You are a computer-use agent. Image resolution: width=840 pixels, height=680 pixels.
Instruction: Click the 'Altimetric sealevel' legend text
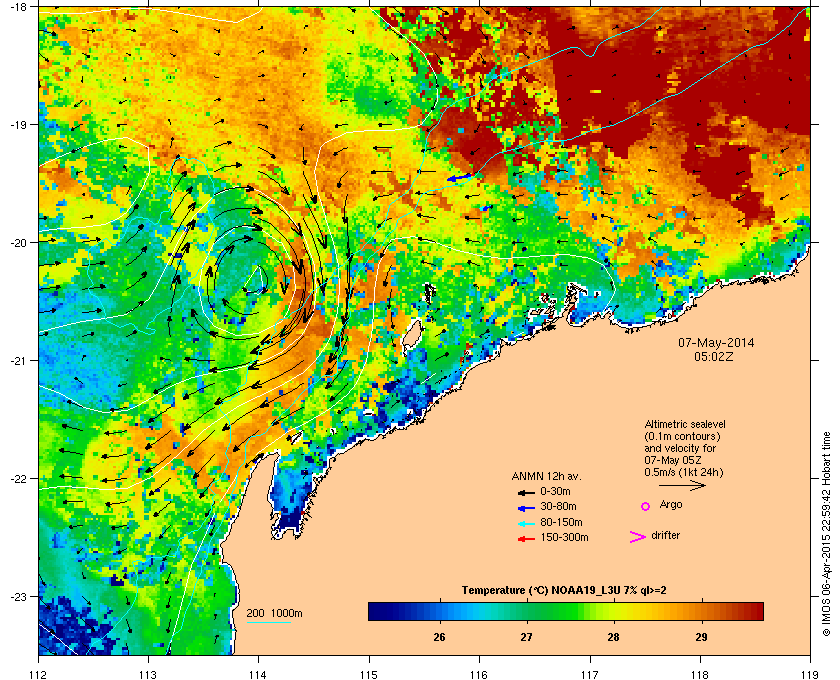click(685, 424)
